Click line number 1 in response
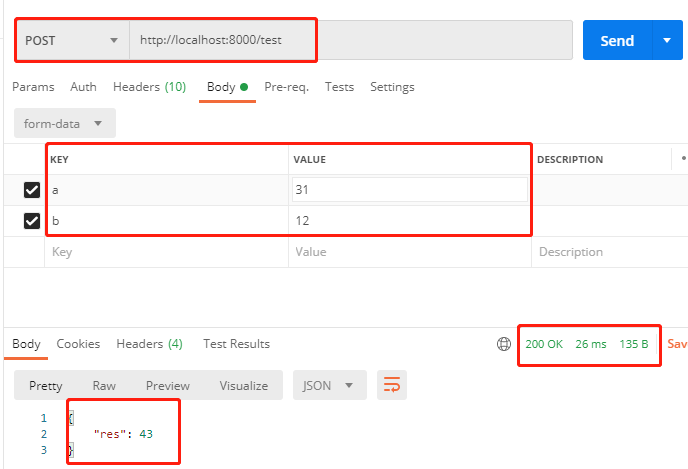The image size is (688, 469). point(43,418)
